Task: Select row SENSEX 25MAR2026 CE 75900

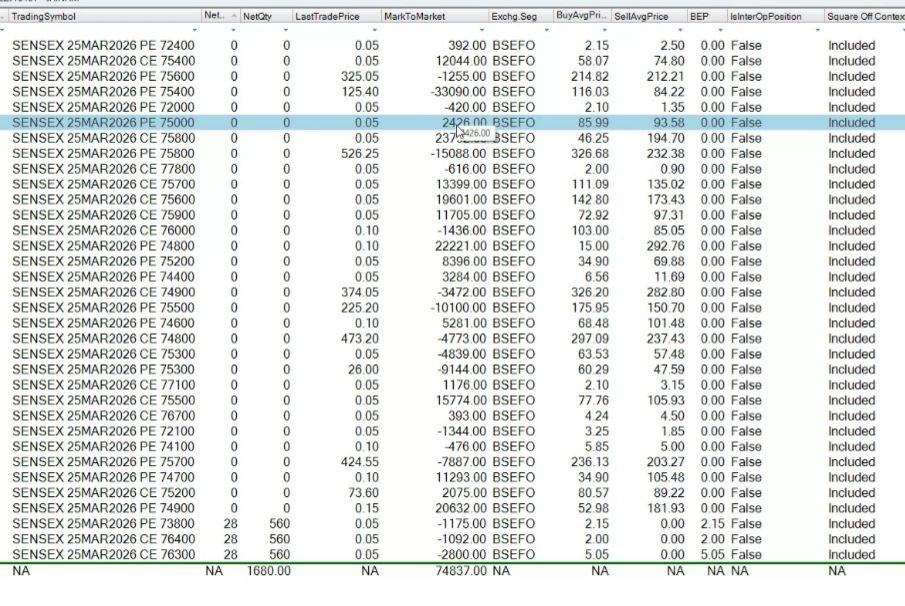Action: tap(452, 215)
